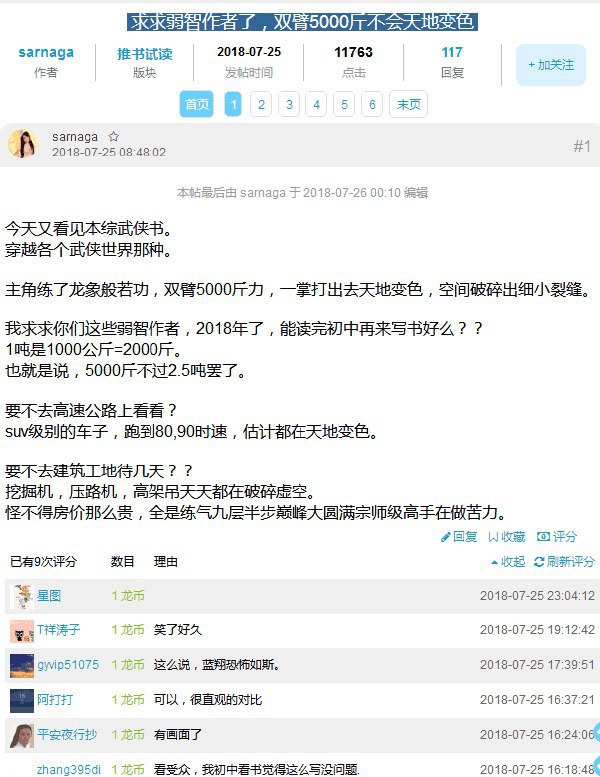Go to page 2 of the thread
600x777 pixels.
pyautogui.click(x=261, y=105)
